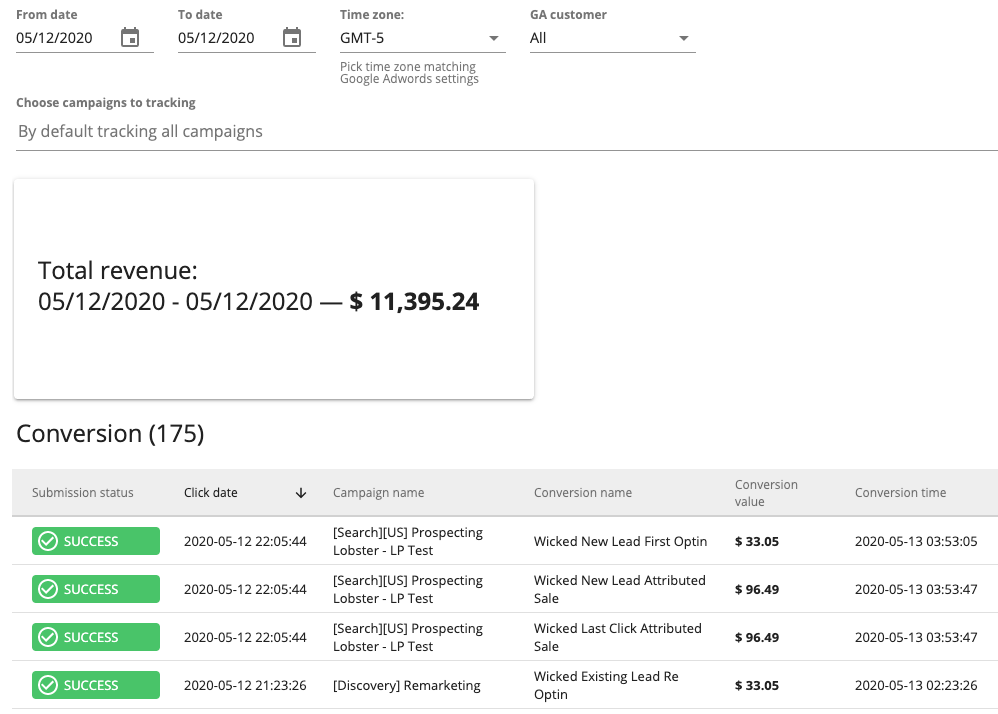Image resolution: width=998 pixels, height=714 pixels.
Task: Click the Click date column header
Action: pos(211,493)
